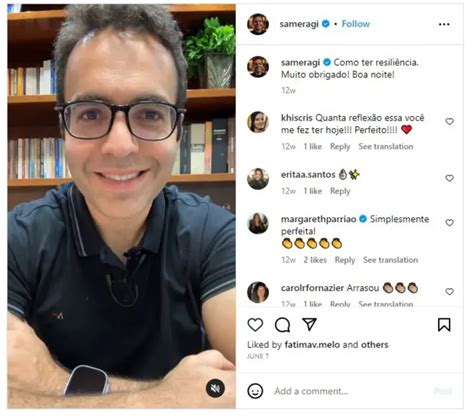Save post with the bookmark icon
Viewport: 474px width, 418px height.
coord(444,325)
